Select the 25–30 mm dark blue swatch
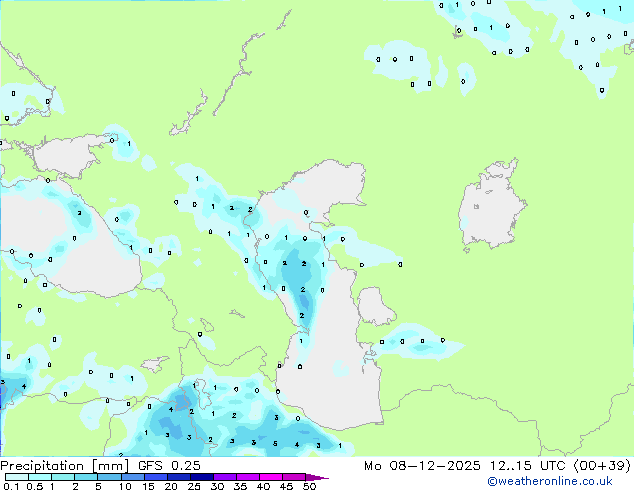 [x=202, y=477]
